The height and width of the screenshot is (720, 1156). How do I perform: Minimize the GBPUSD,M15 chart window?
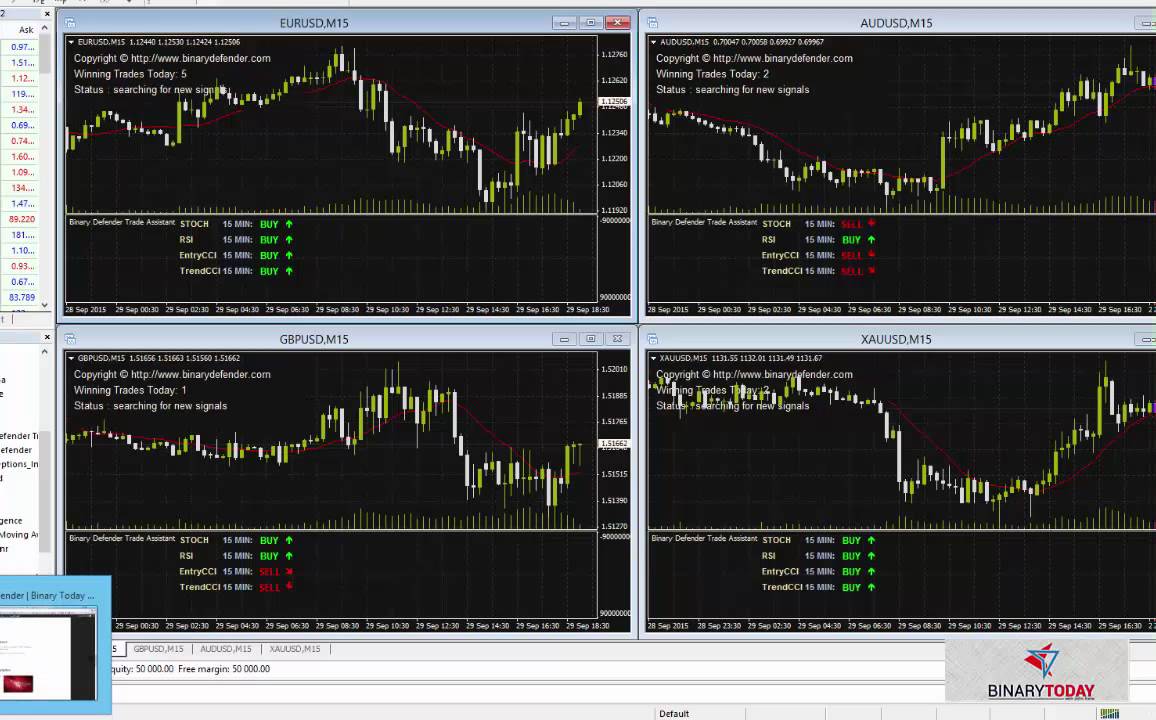click(564, 339)
